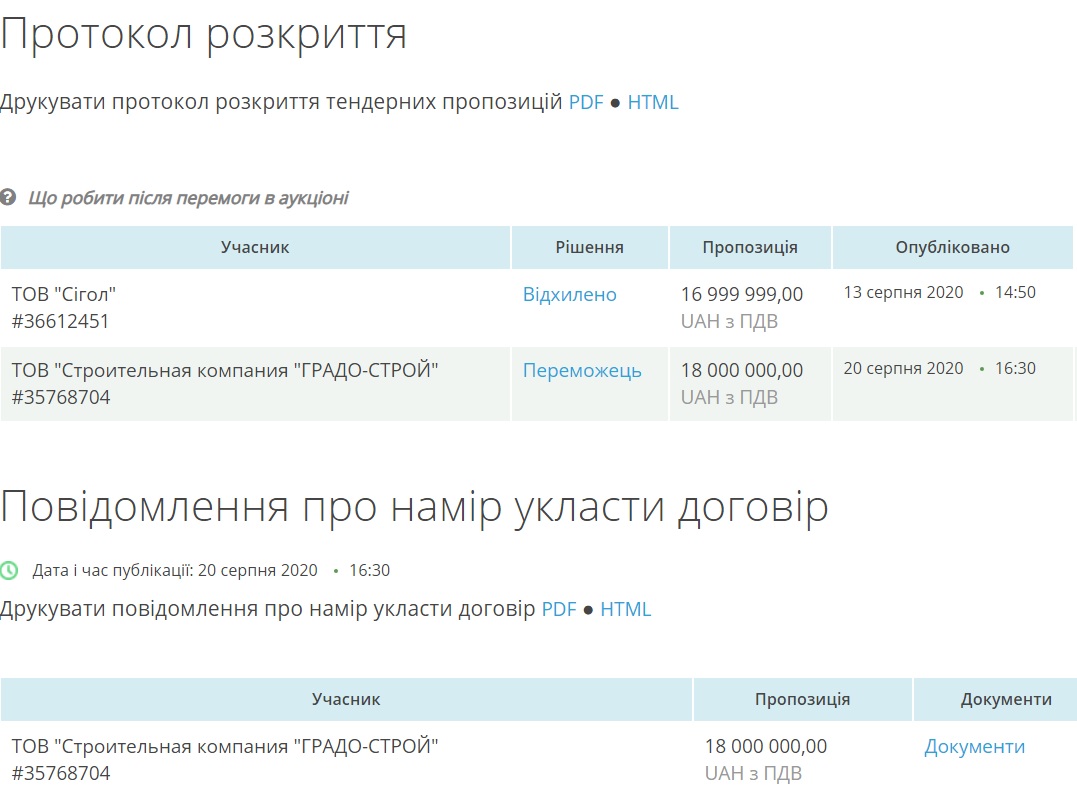Open the 'Відхилено' decision link

coord(569,295)
